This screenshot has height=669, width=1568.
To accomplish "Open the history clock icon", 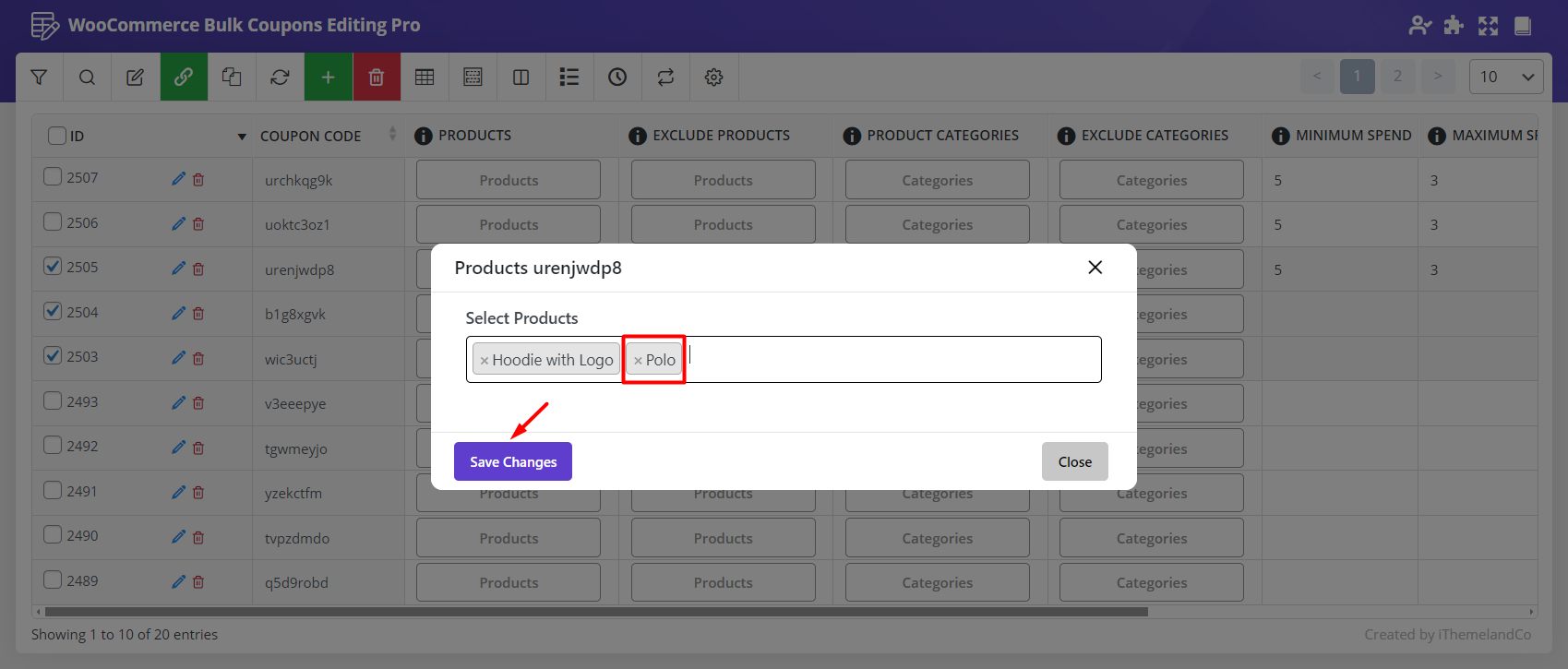I will 617,78.
